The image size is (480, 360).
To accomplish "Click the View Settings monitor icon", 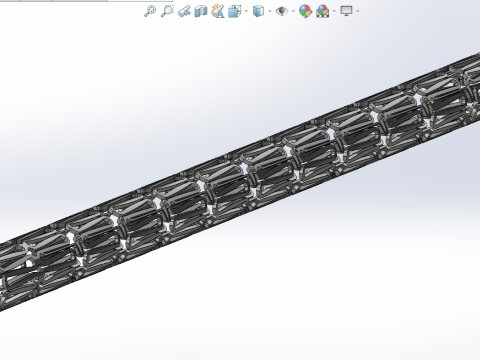I will 347,11.
